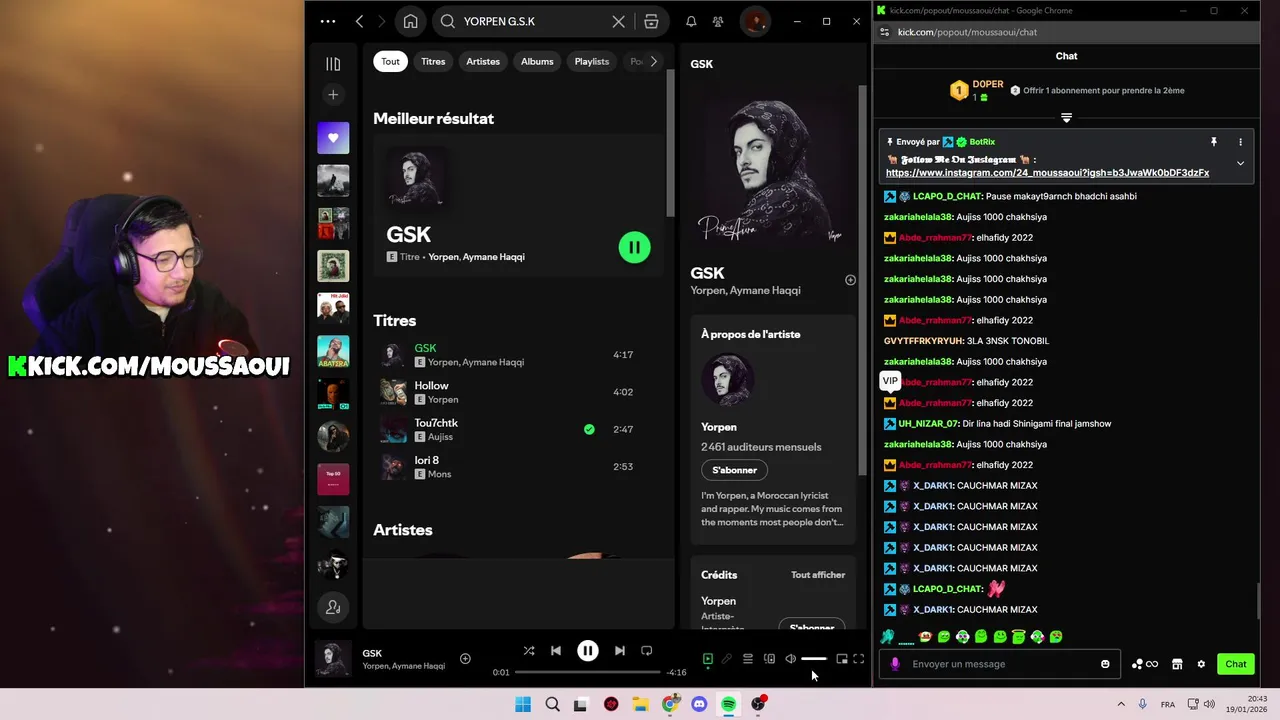The width and height of the screenshot is (1280, 720).
Task: Open Windows Start menu
Action: point(523,704)
